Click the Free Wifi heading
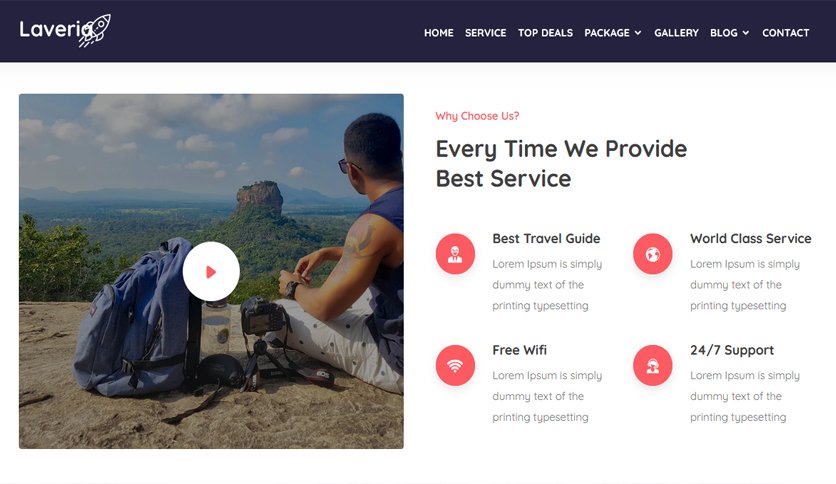Viewport: 836px width, 484px height. tap(519, 350)
